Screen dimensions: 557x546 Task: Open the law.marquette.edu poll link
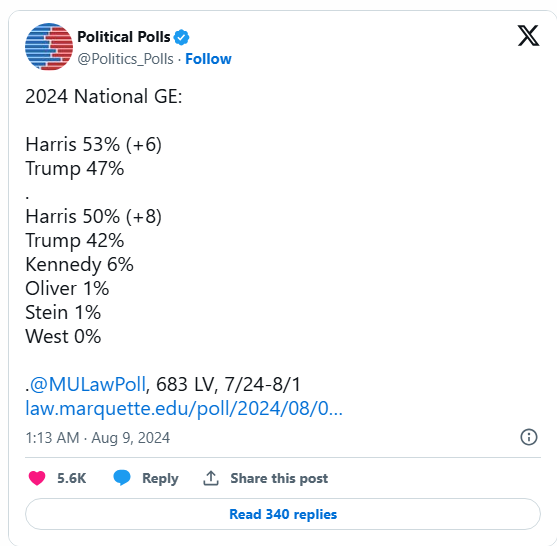[184, 409]
